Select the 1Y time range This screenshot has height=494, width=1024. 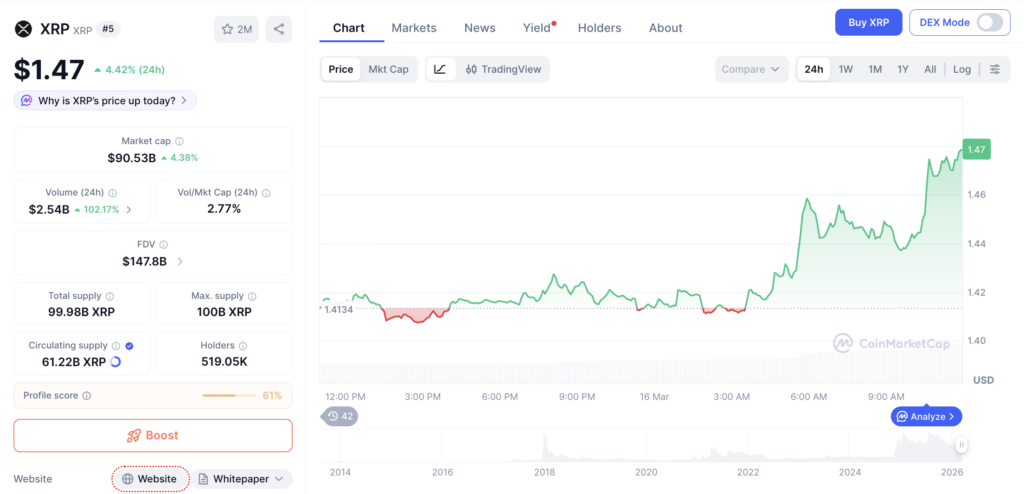[903, 69]
